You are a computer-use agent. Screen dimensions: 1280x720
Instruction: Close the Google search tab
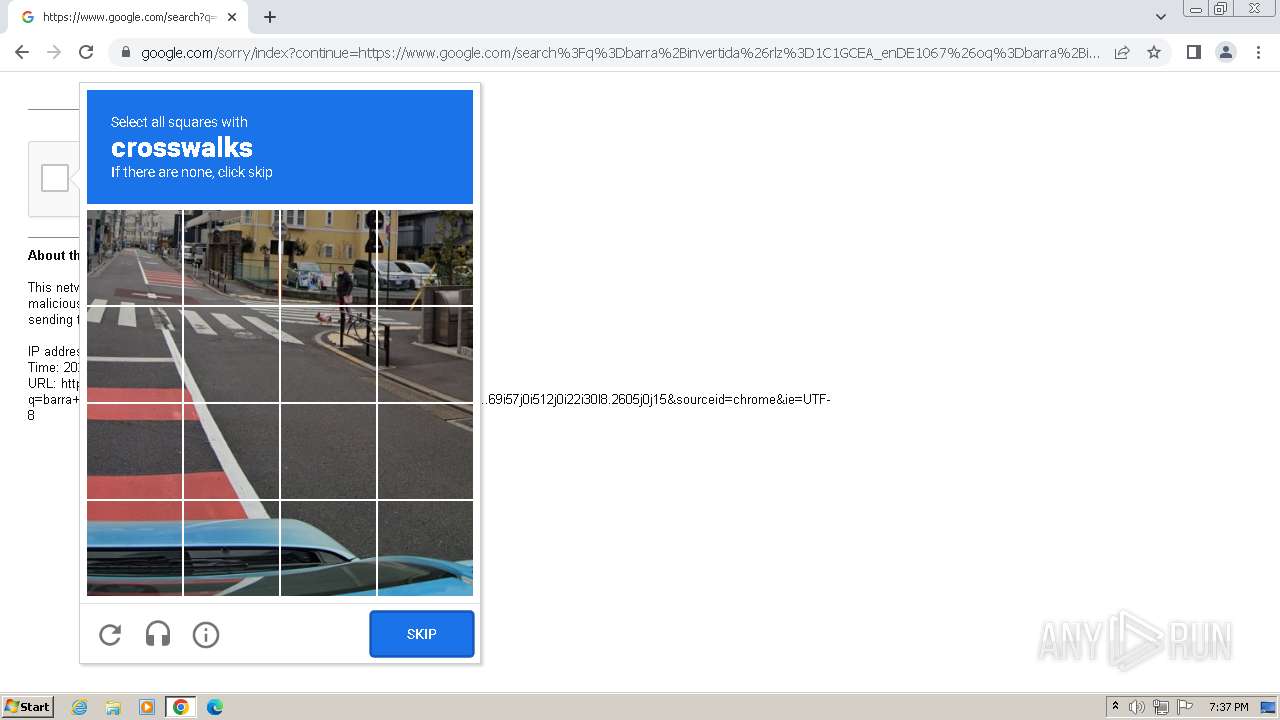tap(231, 17)
